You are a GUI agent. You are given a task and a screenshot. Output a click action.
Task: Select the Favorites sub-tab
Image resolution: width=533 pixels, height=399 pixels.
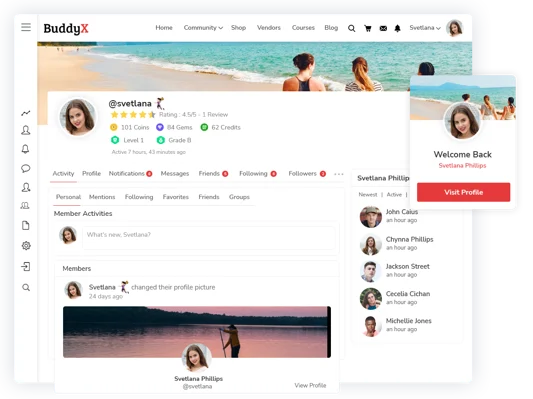[175, 197]
